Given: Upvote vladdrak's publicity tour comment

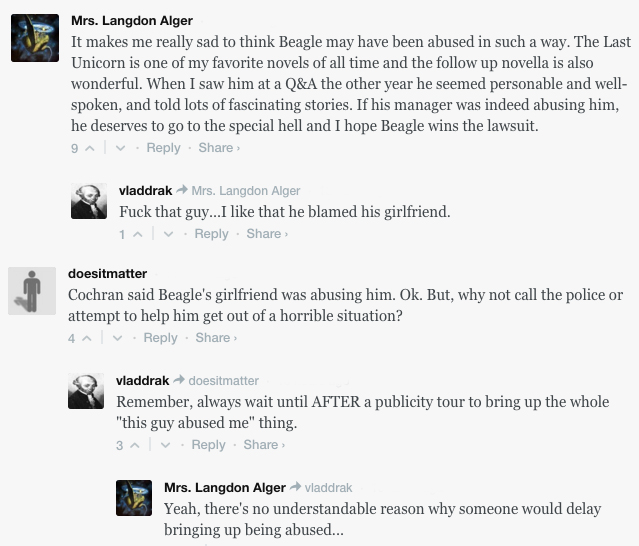Looking at the screenshot, I should [x=135, y=445].
